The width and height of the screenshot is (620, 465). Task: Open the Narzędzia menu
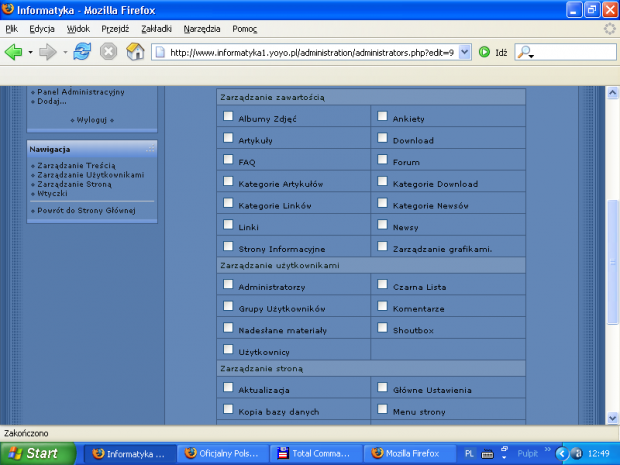pos(201,30)
